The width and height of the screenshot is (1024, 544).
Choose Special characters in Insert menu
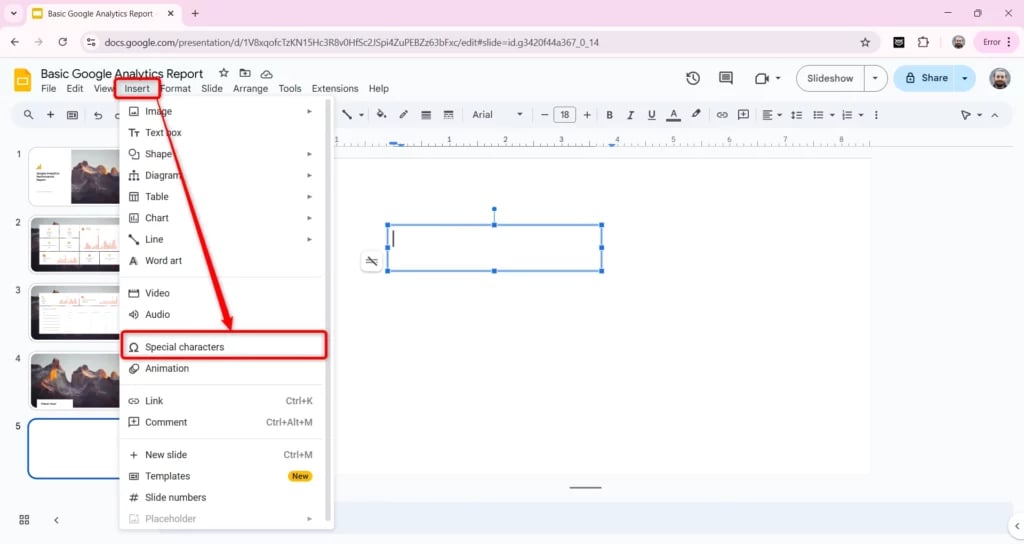[223, 347]
